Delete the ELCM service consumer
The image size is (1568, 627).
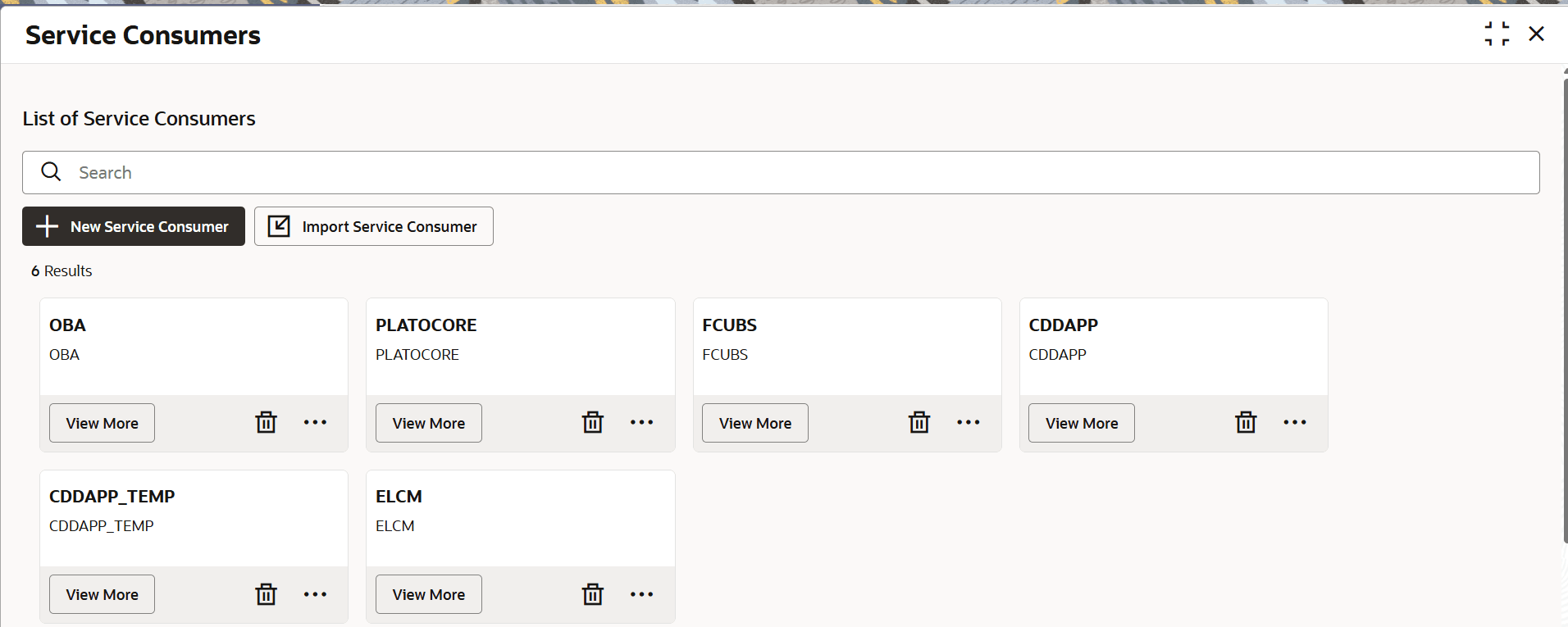(x=593, y=594)
